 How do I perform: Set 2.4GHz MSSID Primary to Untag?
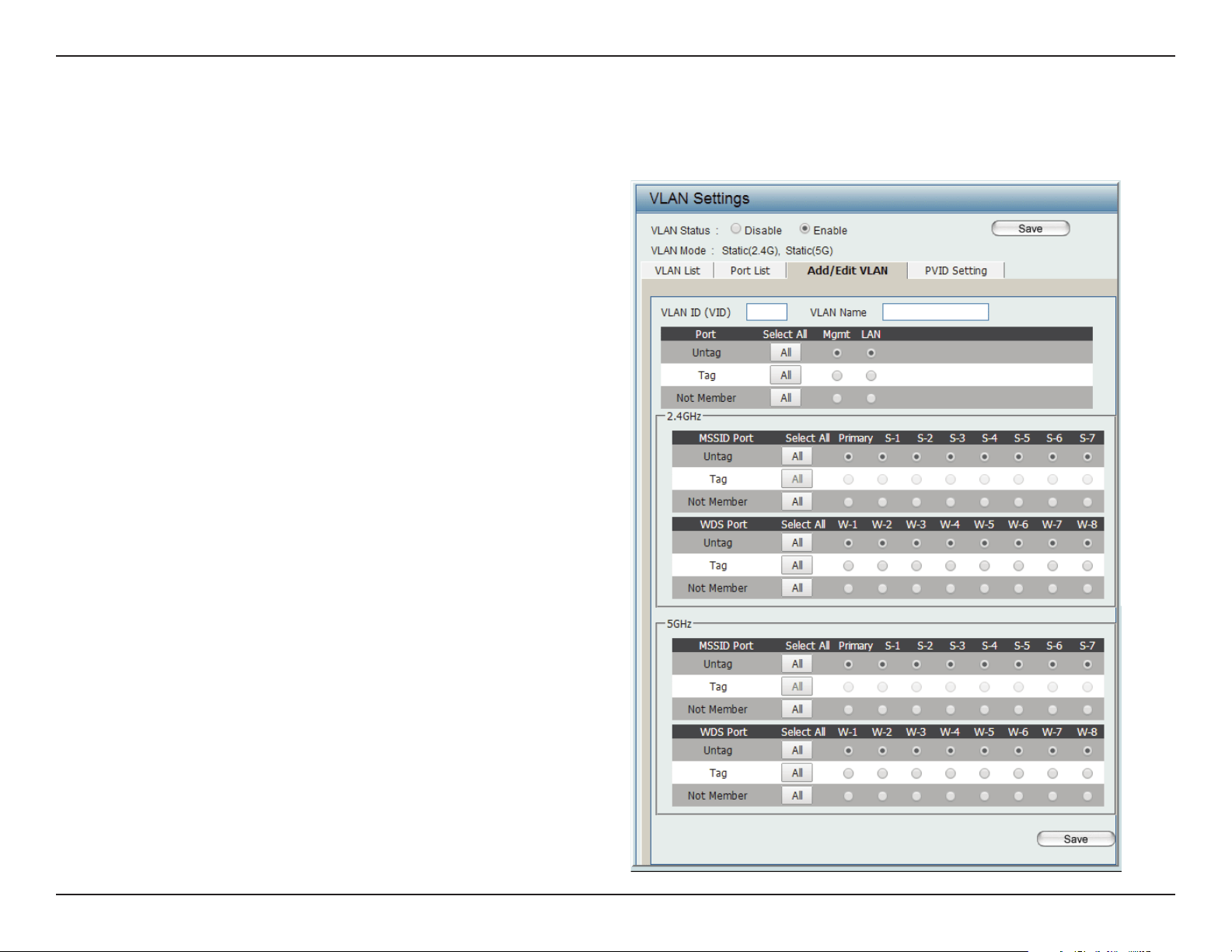pos(848,457)
